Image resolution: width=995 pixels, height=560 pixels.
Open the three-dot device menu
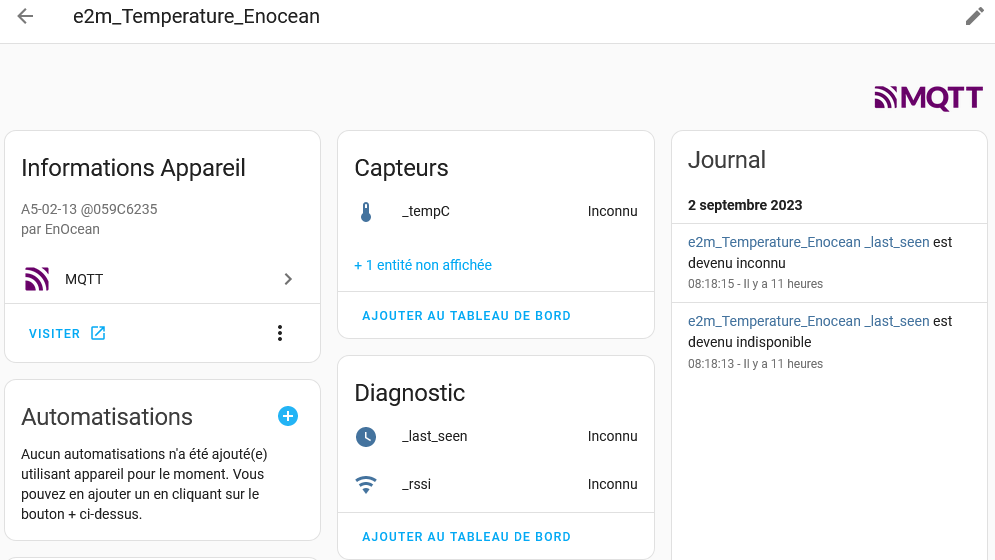280,333
